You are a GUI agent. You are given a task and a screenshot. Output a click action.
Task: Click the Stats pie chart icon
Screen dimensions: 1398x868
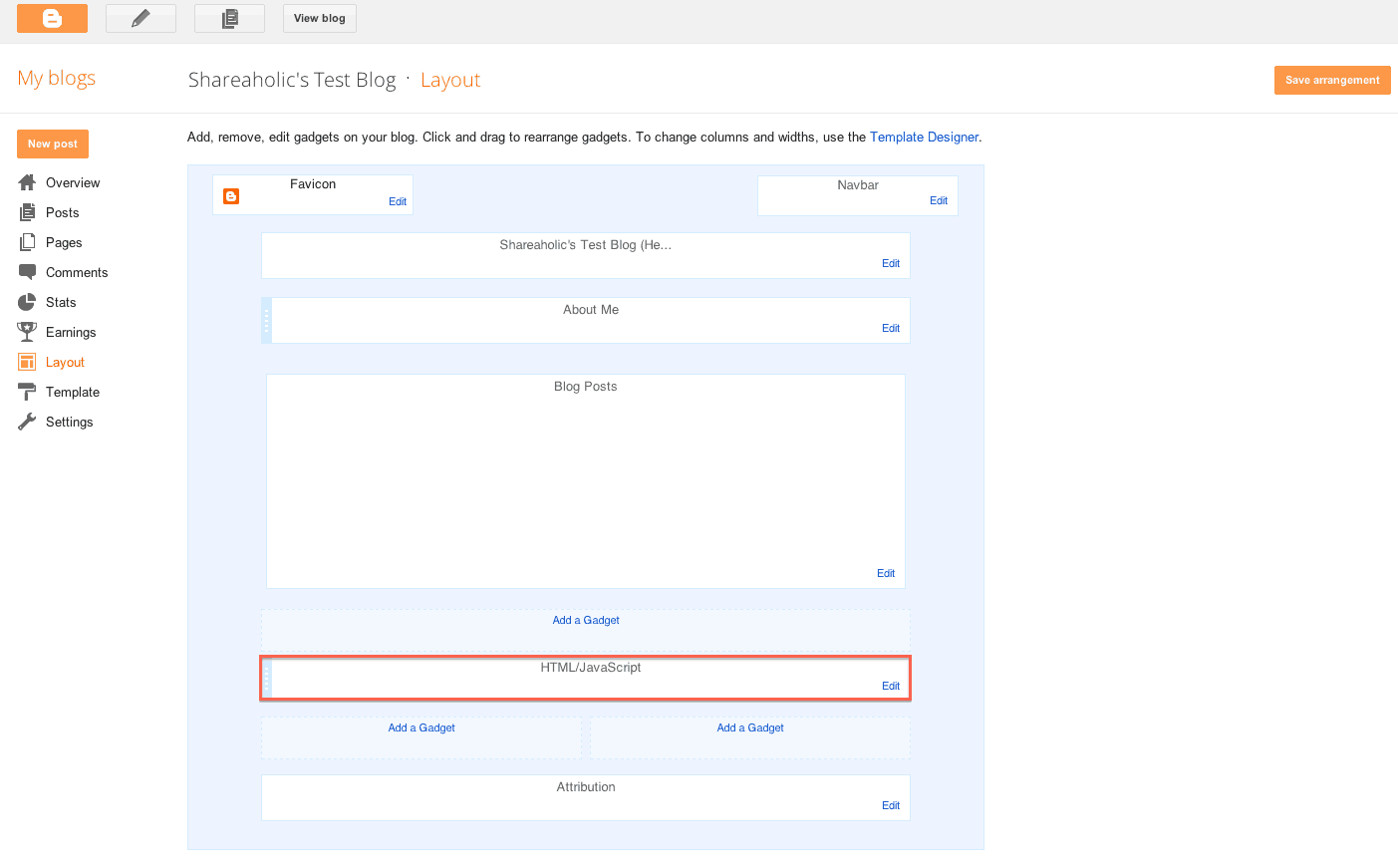[x=27, y=302]
